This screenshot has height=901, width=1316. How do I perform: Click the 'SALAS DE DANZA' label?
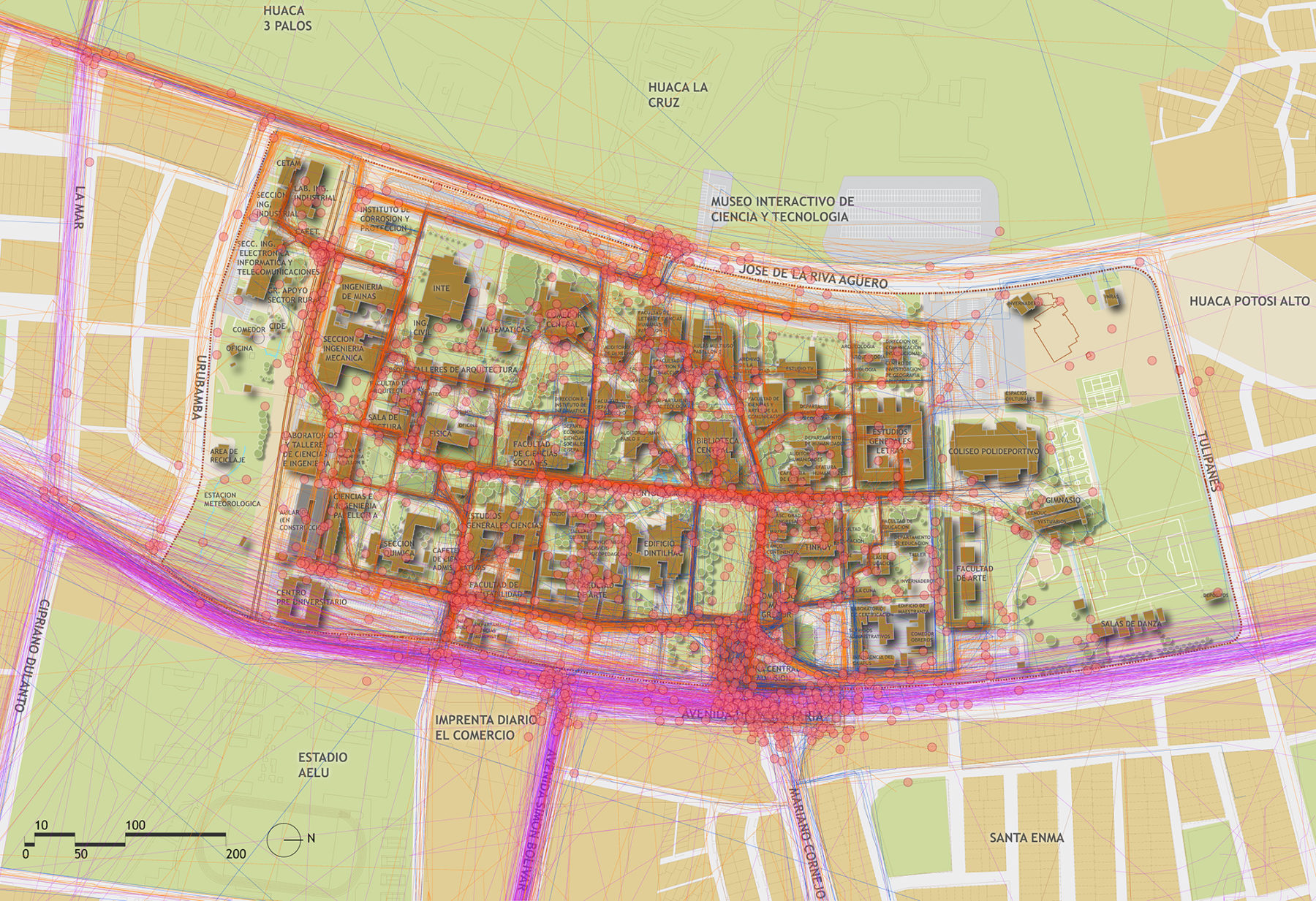[x=1130, y=623]
